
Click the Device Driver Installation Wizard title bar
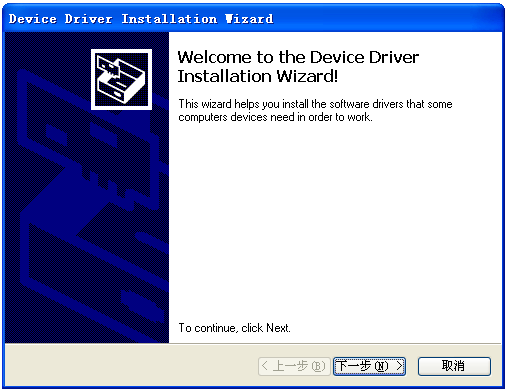click(253, 18)
